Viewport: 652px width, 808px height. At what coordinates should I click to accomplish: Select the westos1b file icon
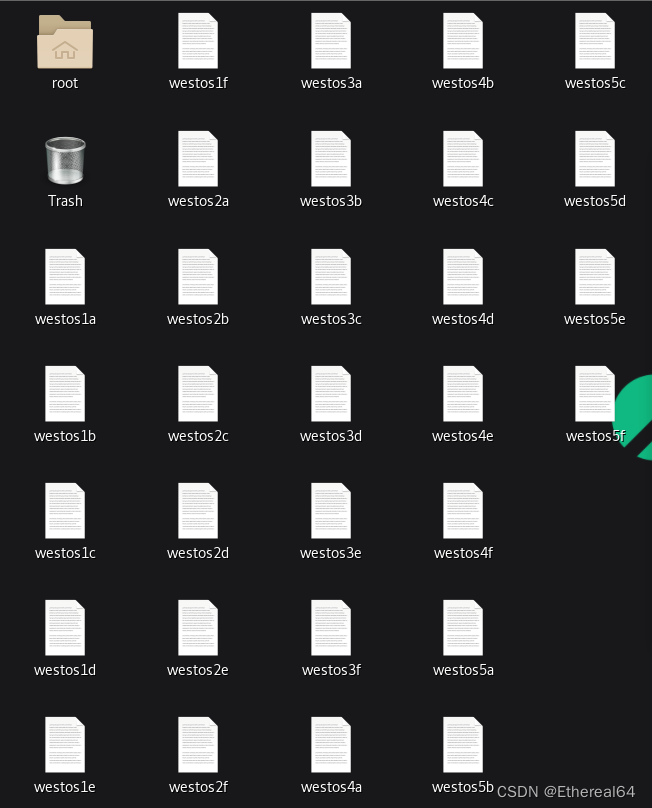(x=65, y=394)
